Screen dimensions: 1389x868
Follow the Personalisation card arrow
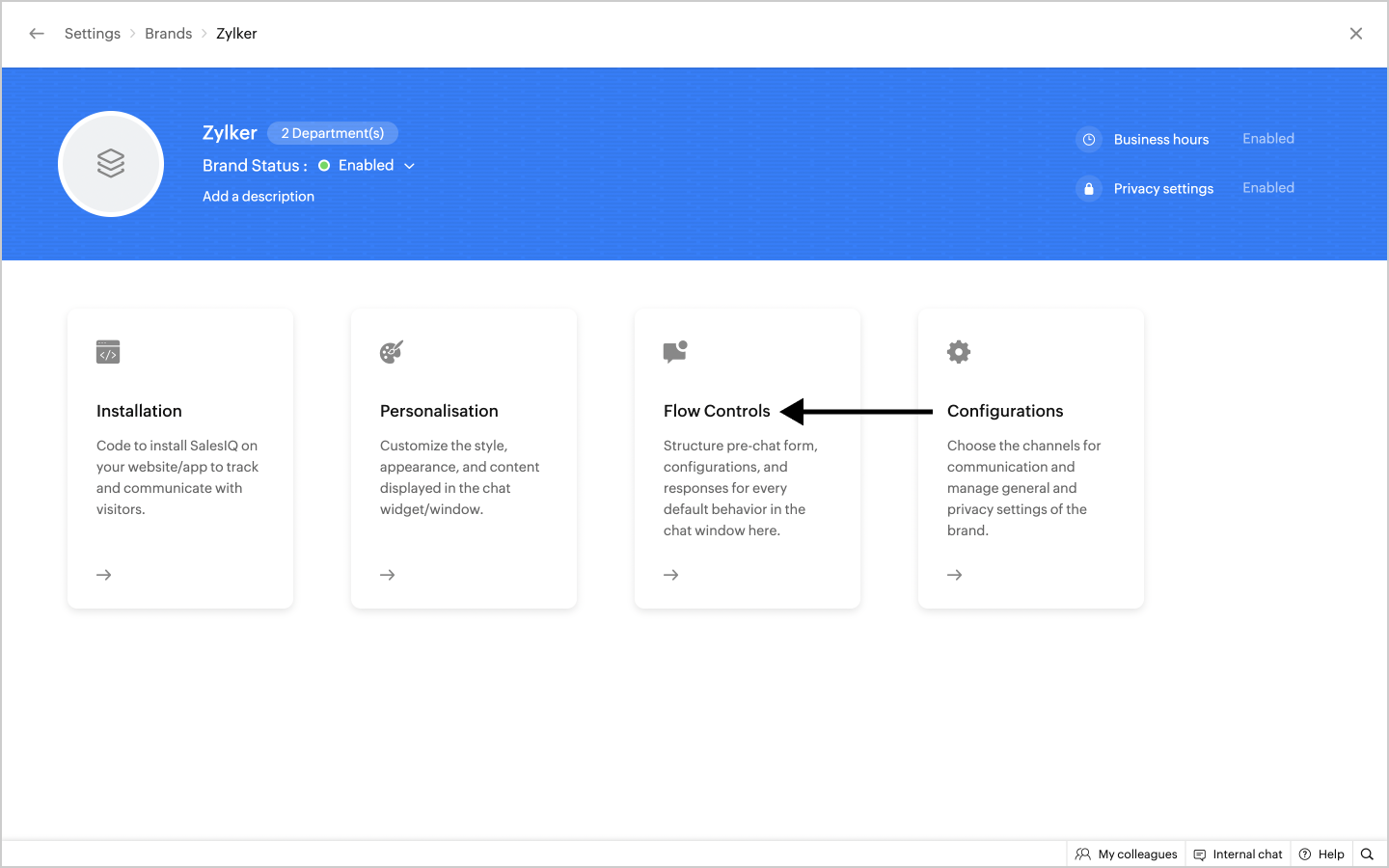pos(388,575)
